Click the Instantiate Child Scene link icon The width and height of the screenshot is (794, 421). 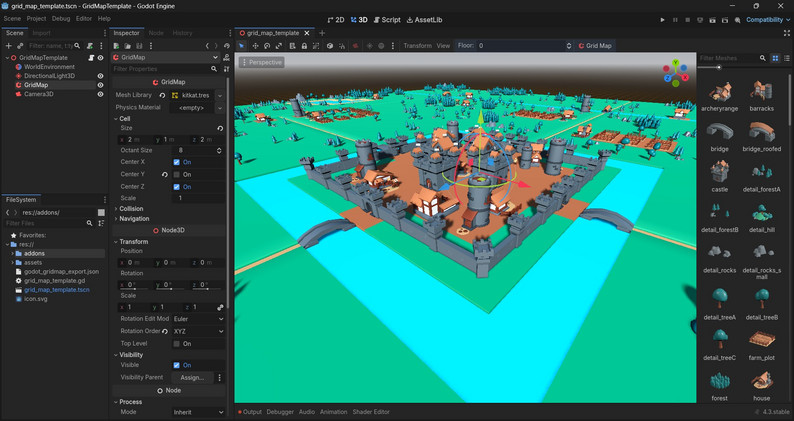pyautogui.click(x=20, y=46)
